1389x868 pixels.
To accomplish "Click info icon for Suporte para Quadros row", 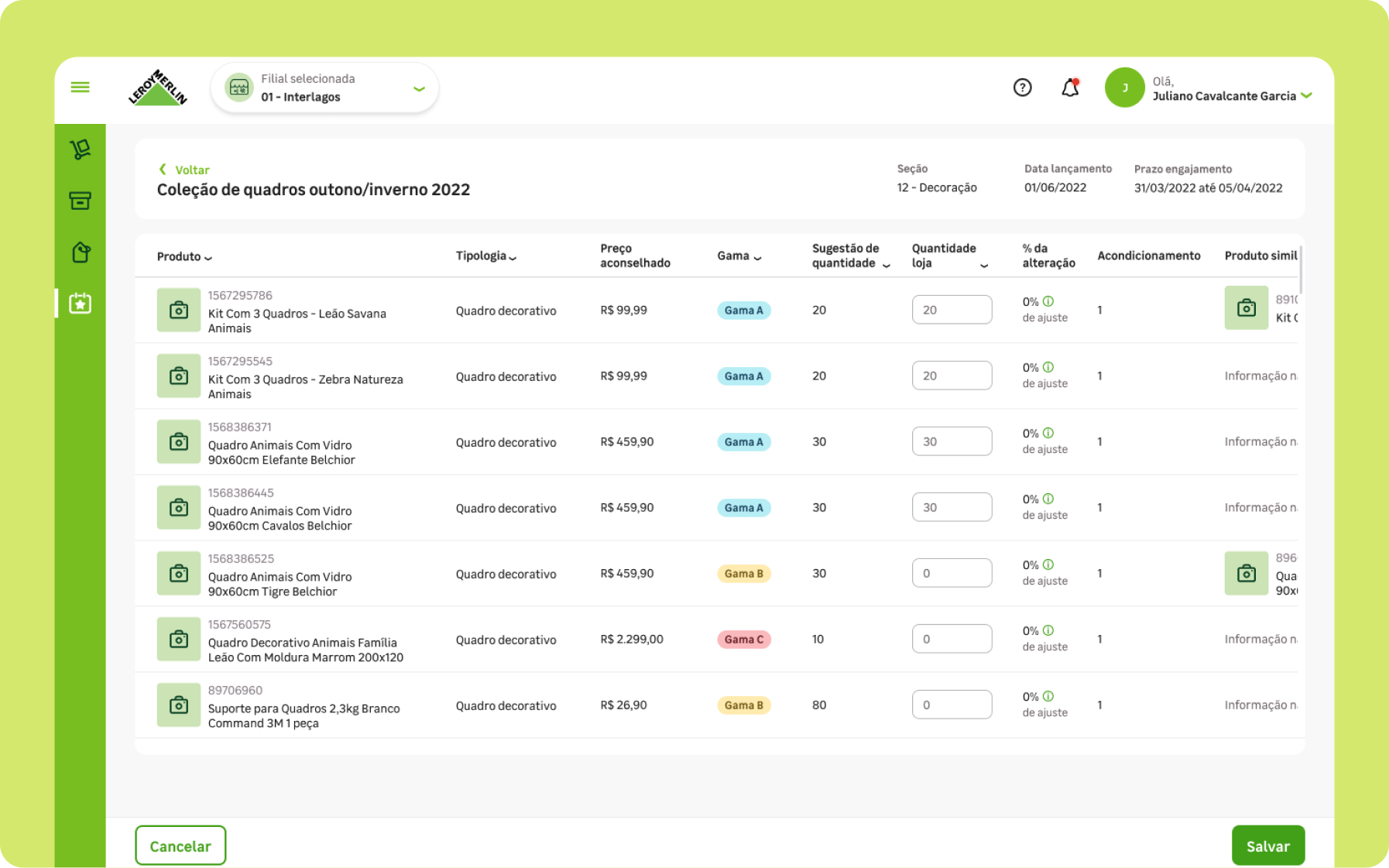I will 1048,696.
